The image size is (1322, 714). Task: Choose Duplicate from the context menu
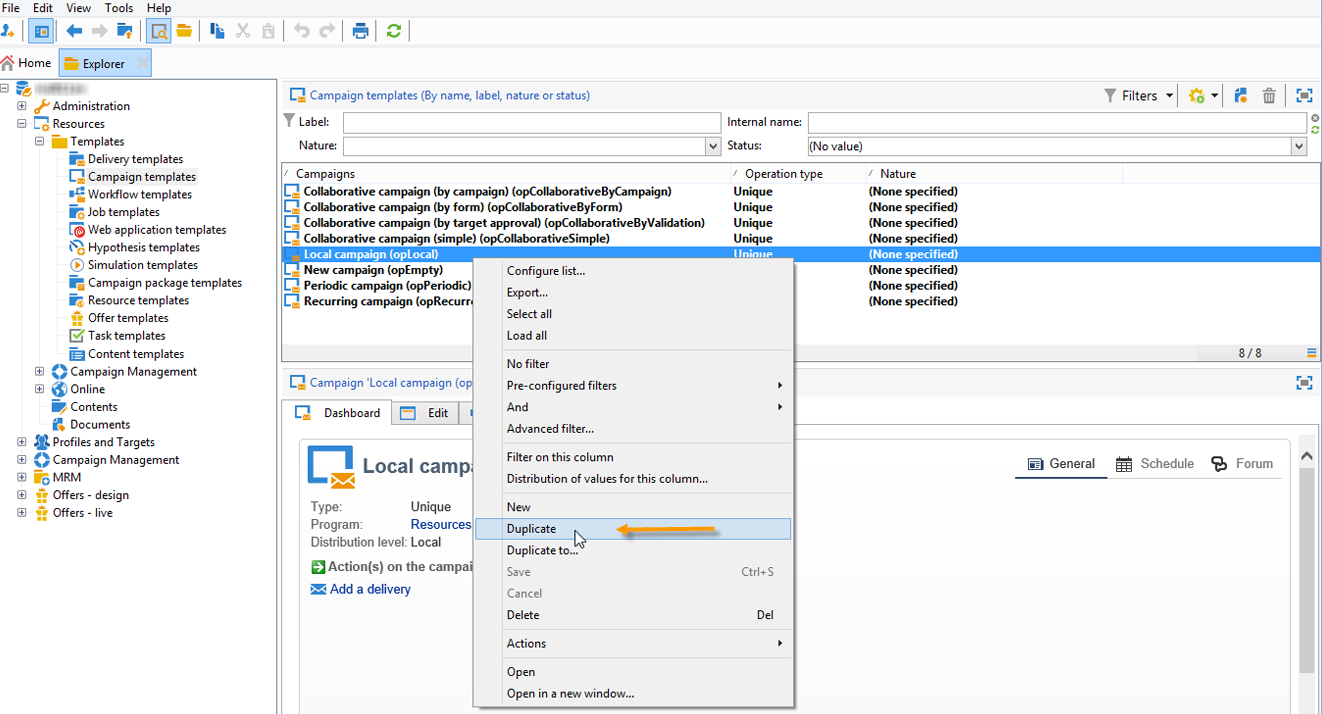click(x=531, y=529)
